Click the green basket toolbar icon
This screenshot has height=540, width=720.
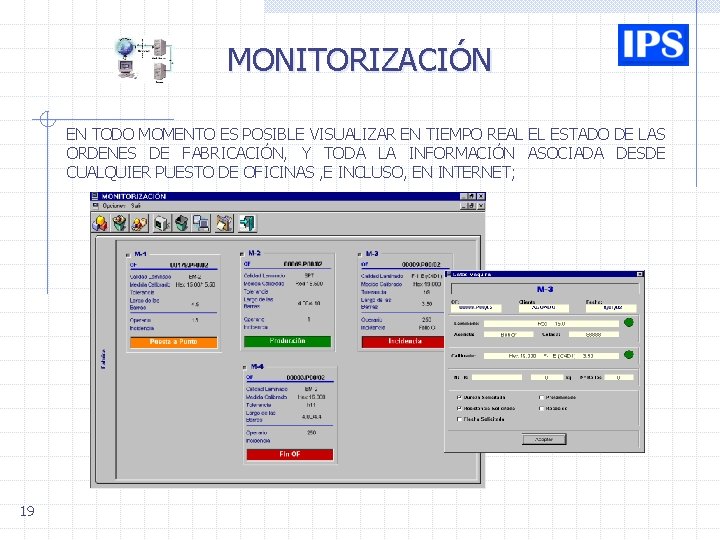120,224
